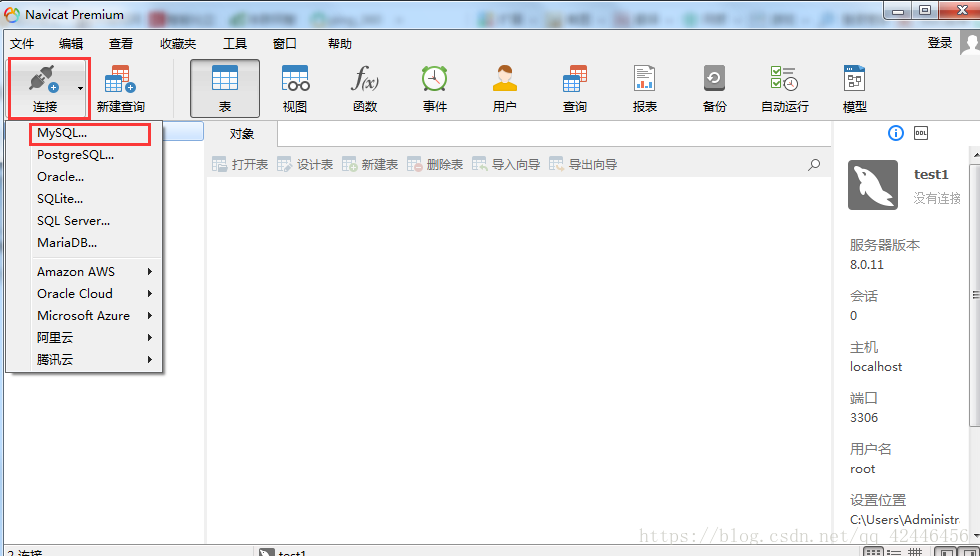This screenshot has height=556, width=980.
Task: Click the 没有连接 status text
Action: click(x=936, y=199)
